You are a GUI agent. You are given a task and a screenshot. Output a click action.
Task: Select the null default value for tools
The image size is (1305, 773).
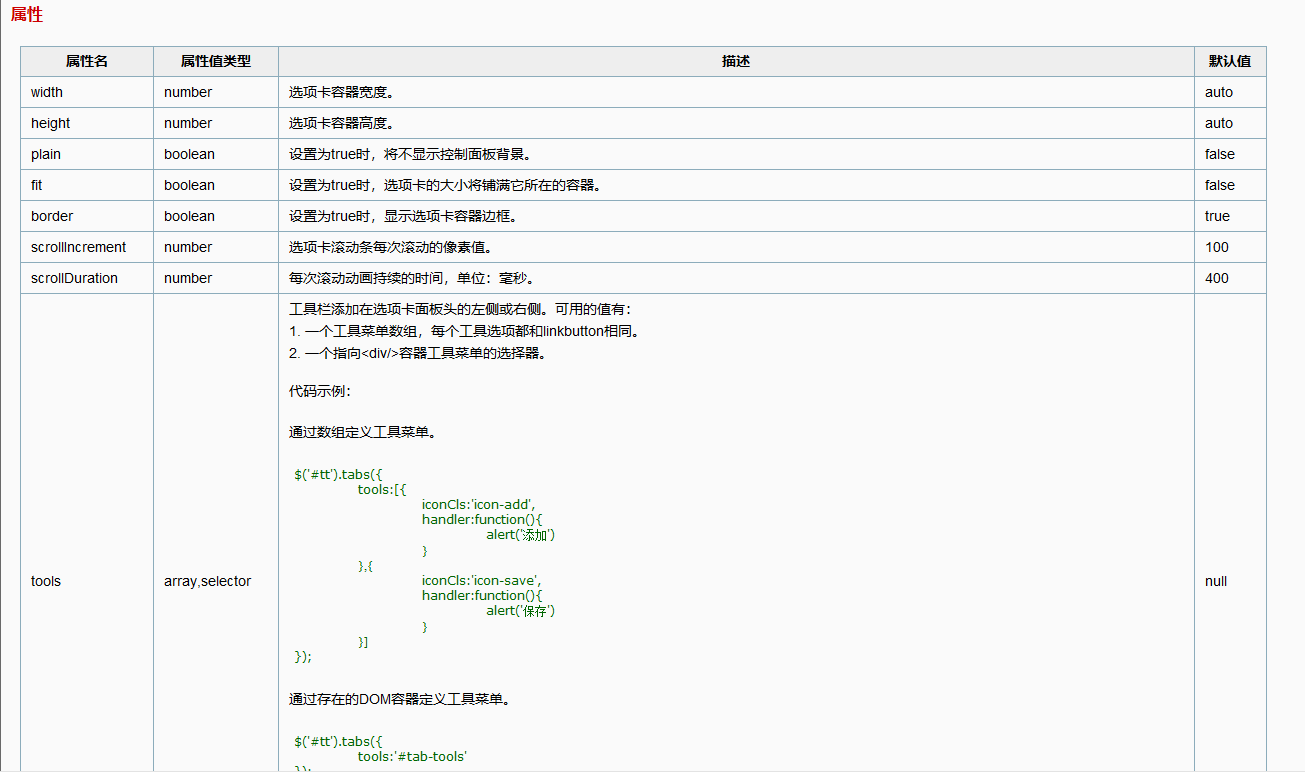click(1214, 581)
